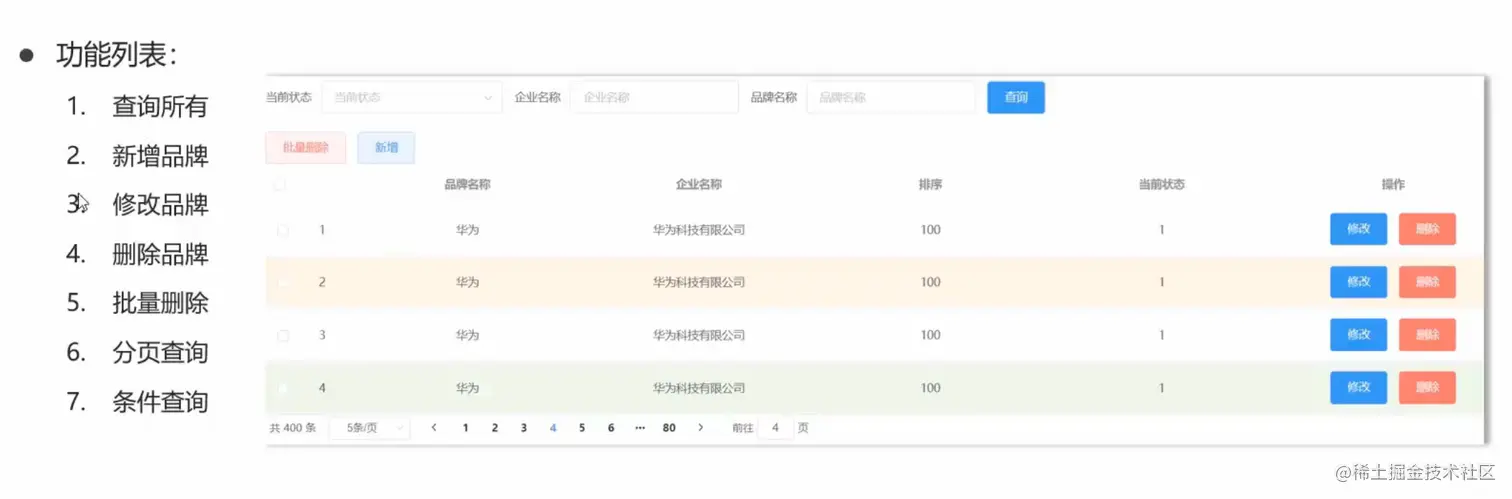Check the checkbox for row 2
The height and width of the screenshot is (499, 1512).
tap(282, 282)
